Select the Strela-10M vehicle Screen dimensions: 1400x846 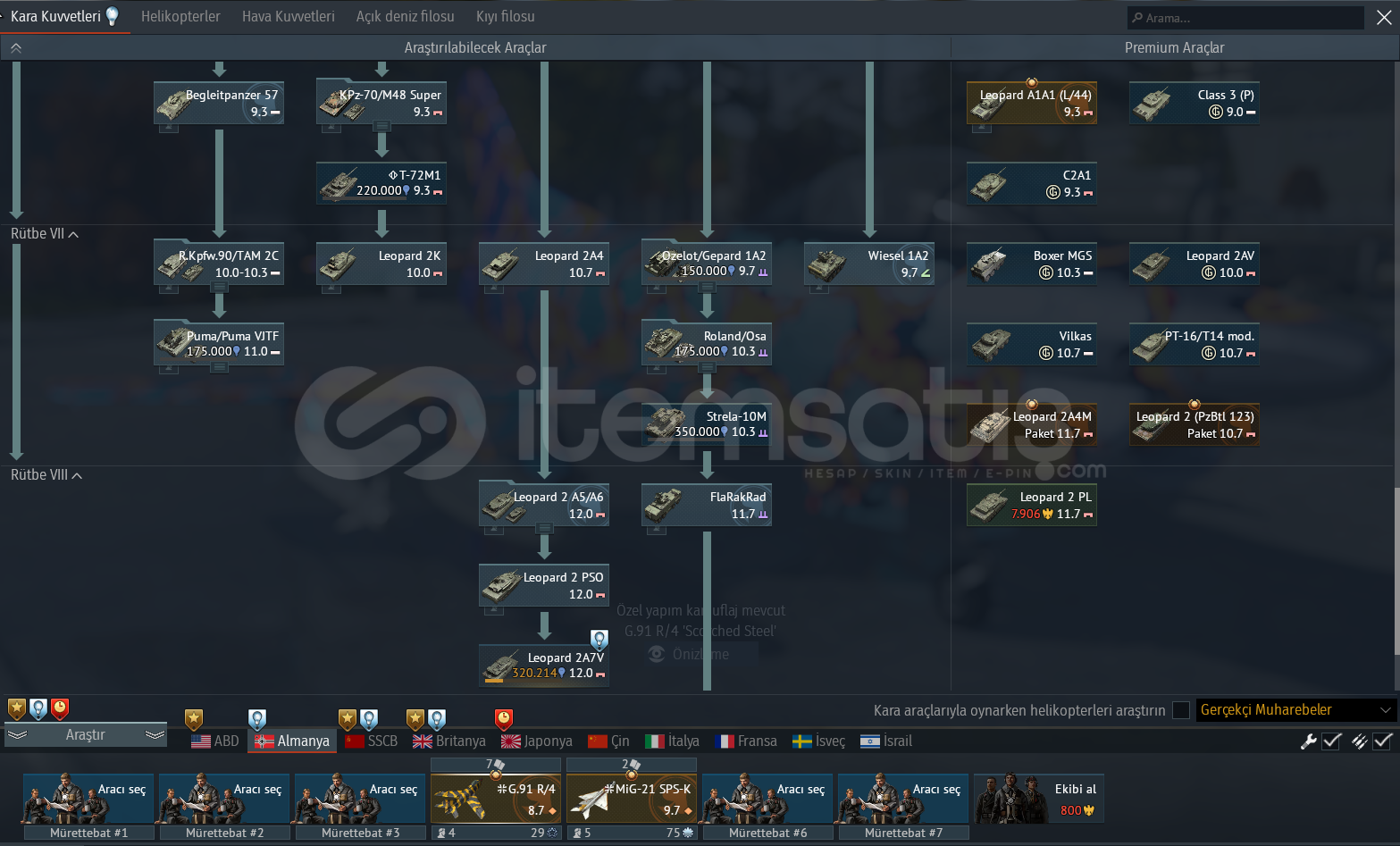coord(707,424)
